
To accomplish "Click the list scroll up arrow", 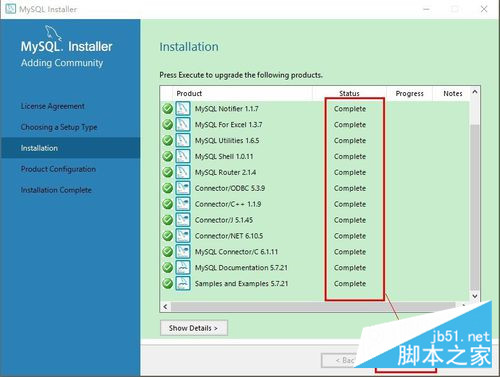I will click(x=475, y=92).
